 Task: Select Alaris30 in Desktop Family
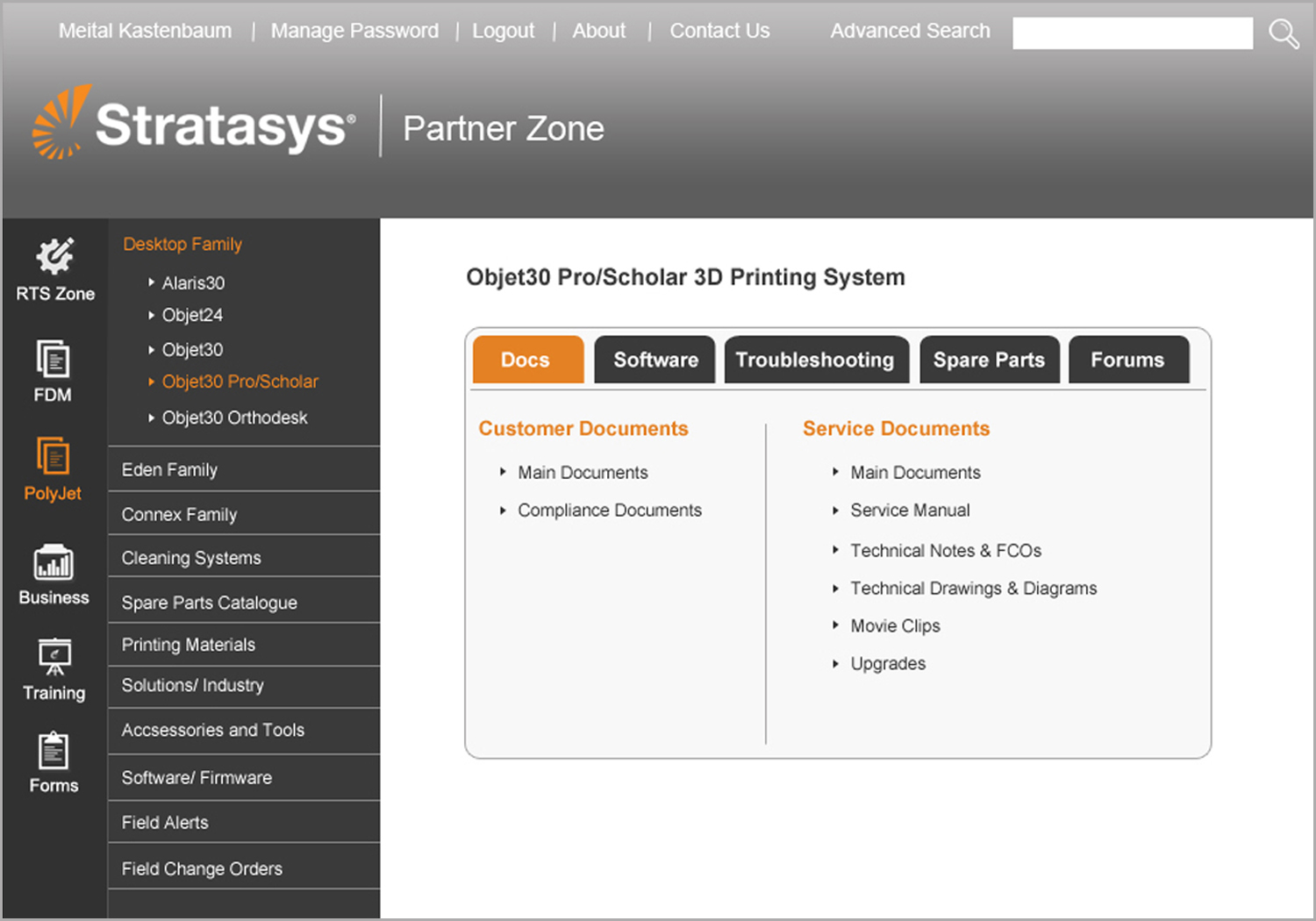(x=193, y=283)
